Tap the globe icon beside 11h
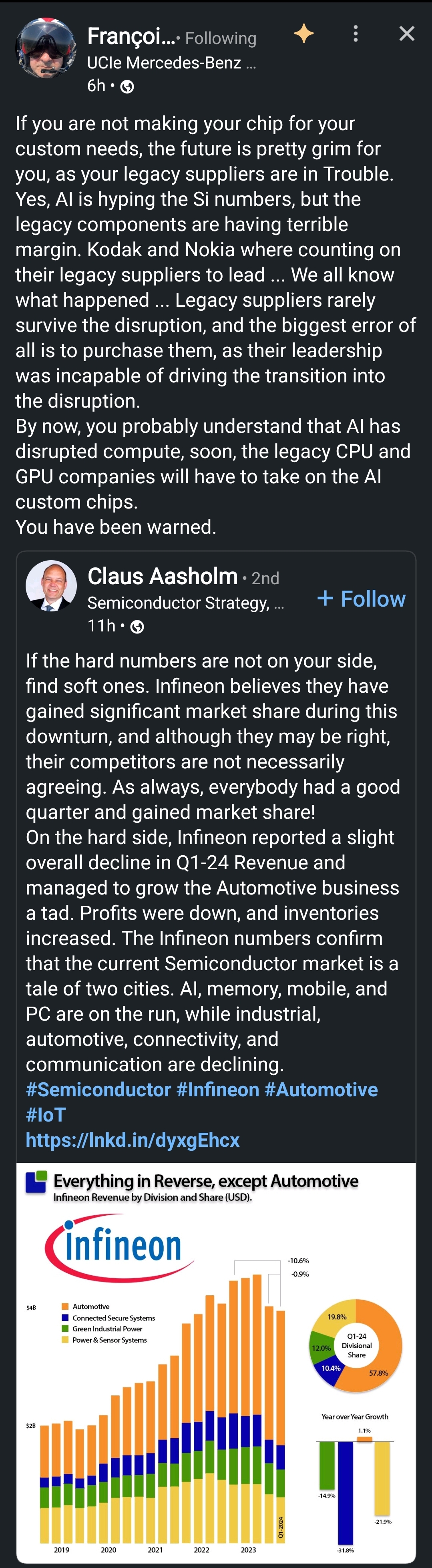Image resolution: width=432 pixels, height=1568 pixels. pyautogui.click(x=137, y=627)
